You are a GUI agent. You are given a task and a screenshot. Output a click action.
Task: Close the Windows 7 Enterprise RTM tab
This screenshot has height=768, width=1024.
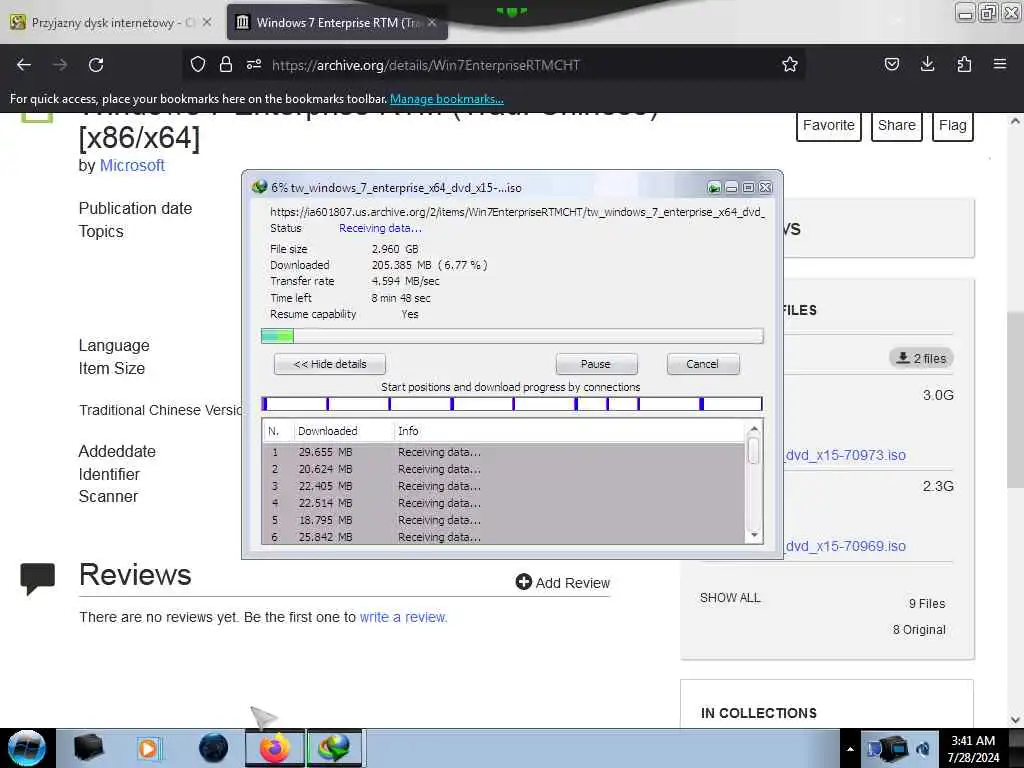pyautogui.click(x=432, y=22)
